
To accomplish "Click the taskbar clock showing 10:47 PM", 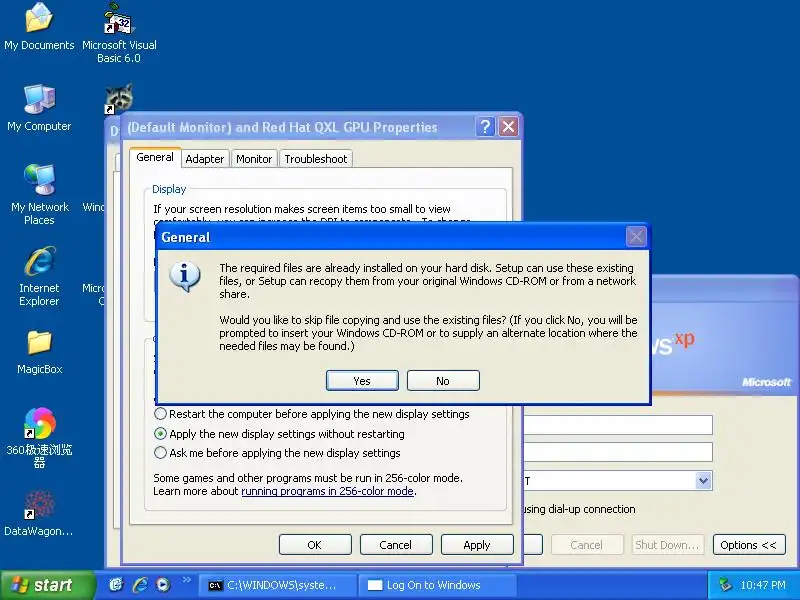I will pos(763,585).
